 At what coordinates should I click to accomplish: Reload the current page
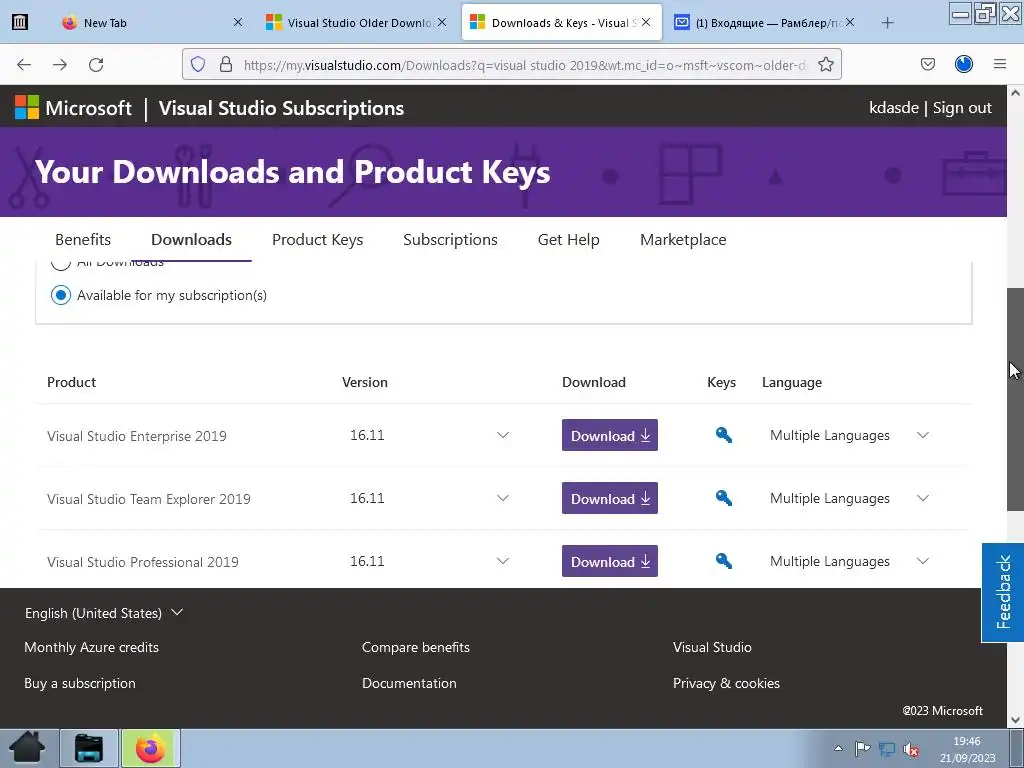click(x=96, y=65)
